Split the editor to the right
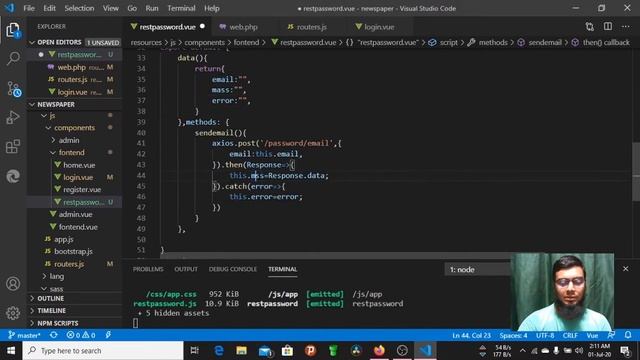The image size is (640, 360). point(608,27)
